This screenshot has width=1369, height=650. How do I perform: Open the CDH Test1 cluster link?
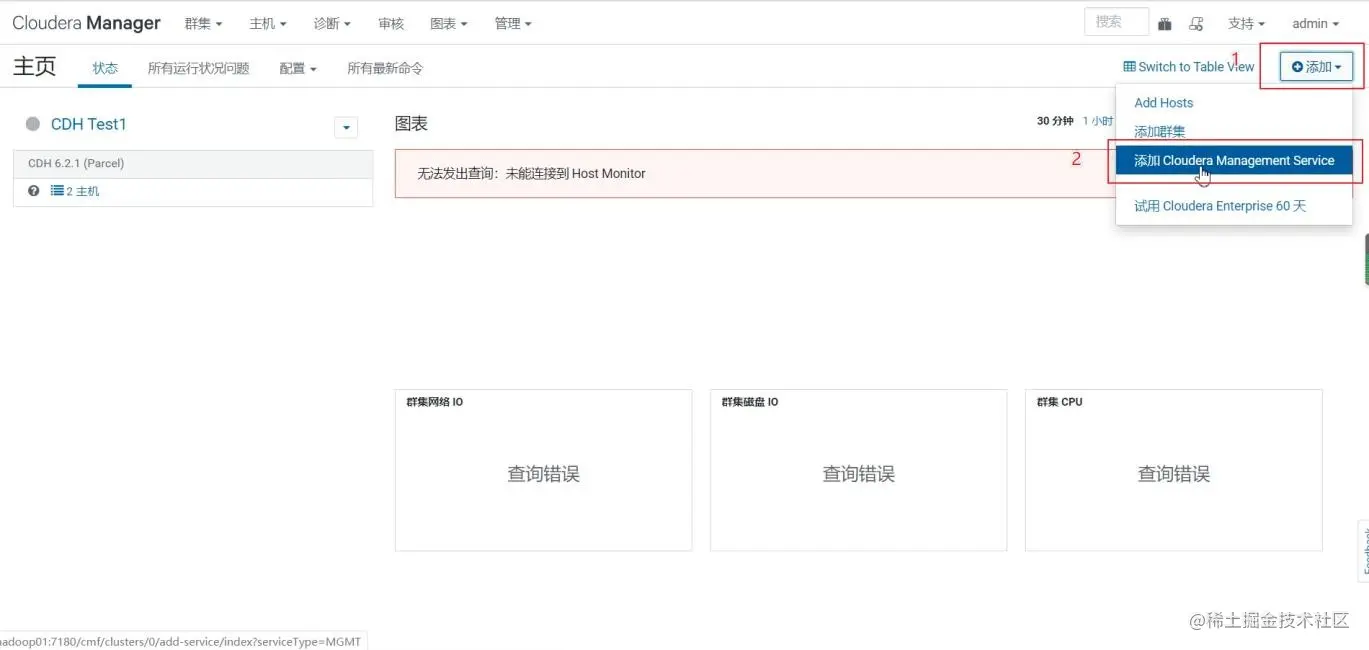89,124
